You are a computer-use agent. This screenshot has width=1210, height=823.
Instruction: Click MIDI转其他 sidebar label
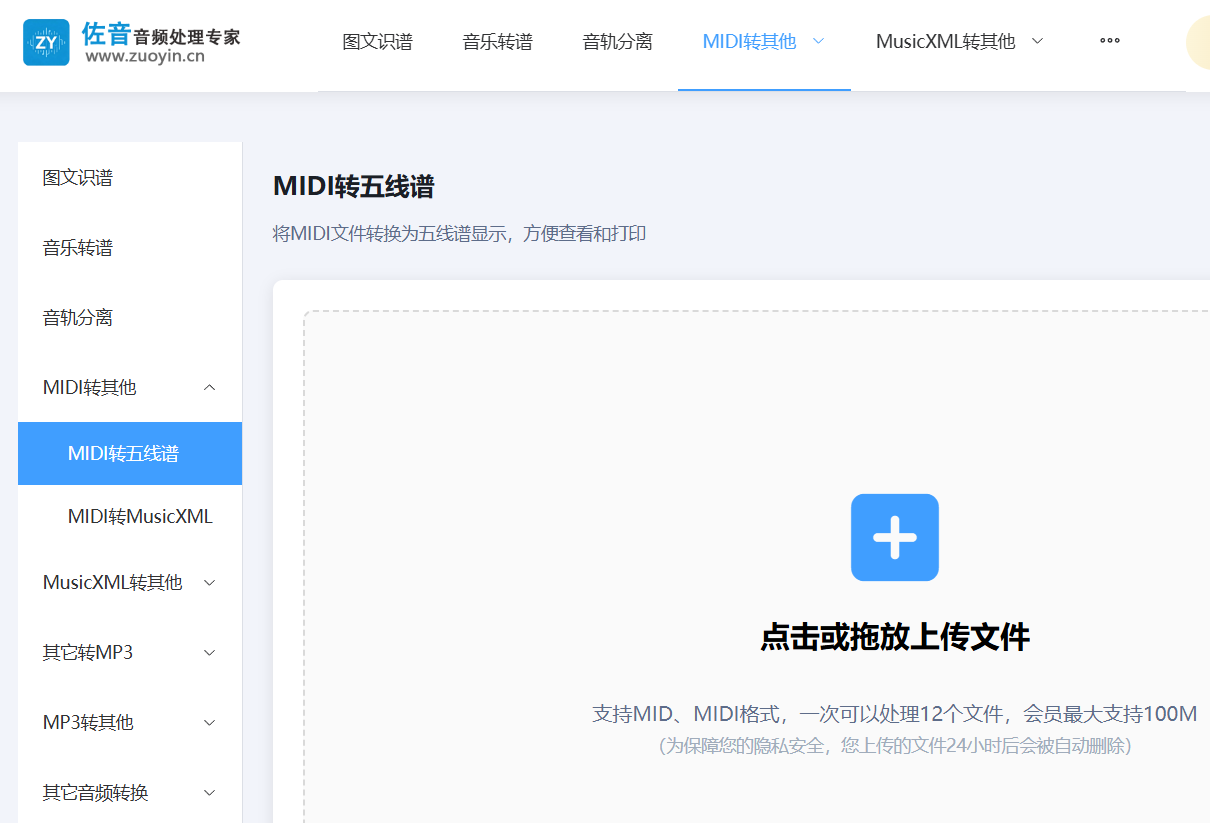click(89, 387)
